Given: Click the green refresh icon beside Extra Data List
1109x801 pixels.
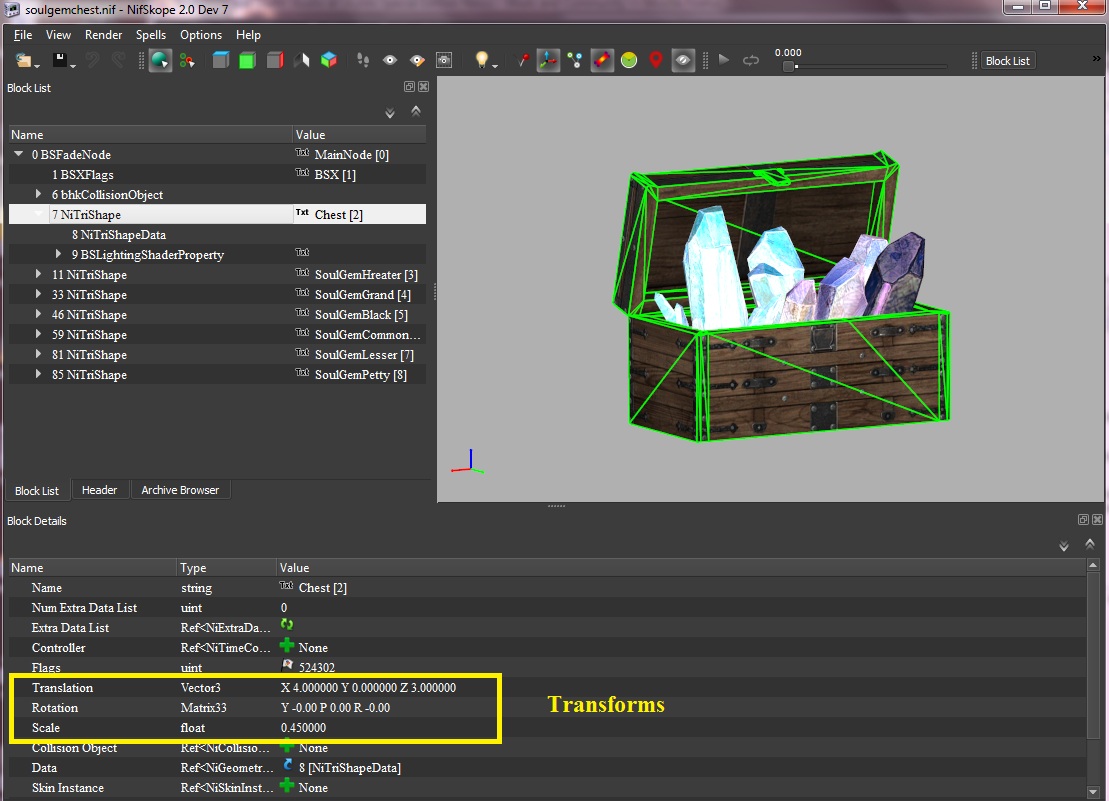Looking at the screenshot, I should pos(286,625).
